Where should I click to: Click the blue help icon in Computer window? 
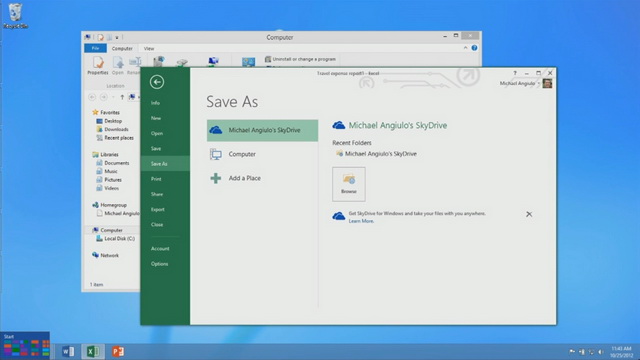[474, 48]
